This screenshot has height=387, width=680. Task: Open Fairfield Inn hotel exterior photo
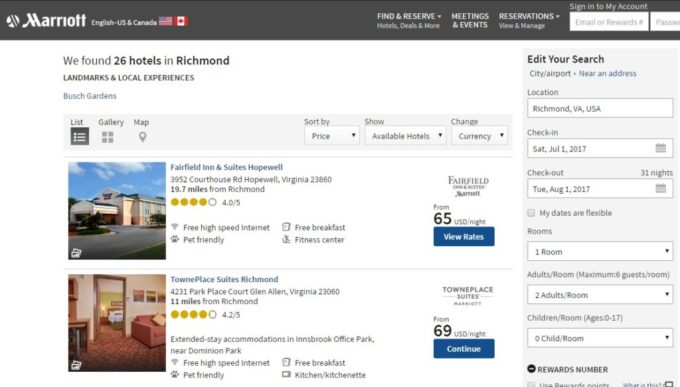click(117, 211)
